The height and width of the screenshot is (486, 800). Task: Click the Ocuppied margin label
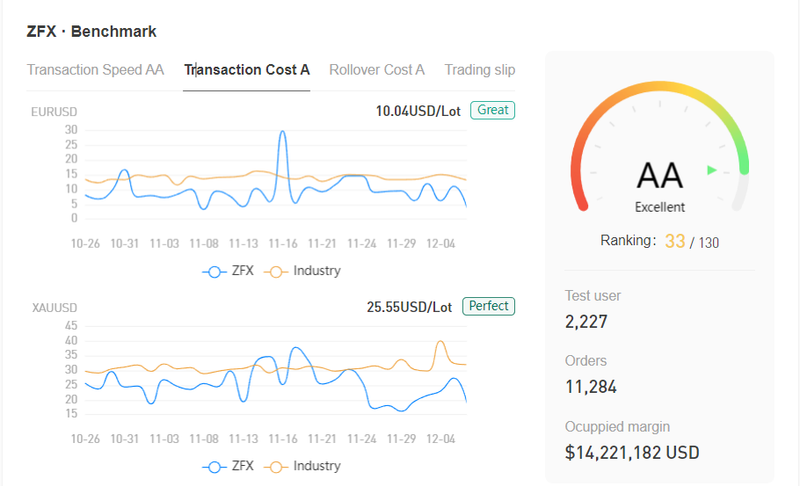coord(617,427)
